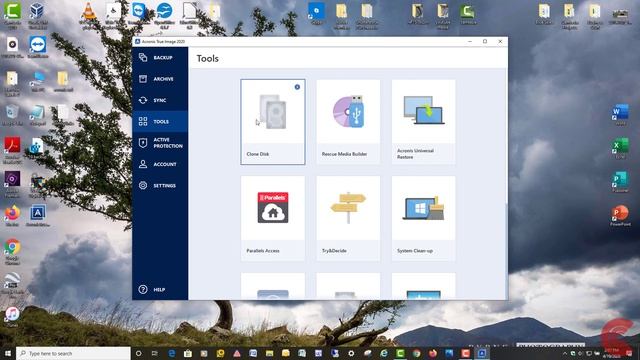
Task: Click the Windows Start button
Action: click(8, 353)
